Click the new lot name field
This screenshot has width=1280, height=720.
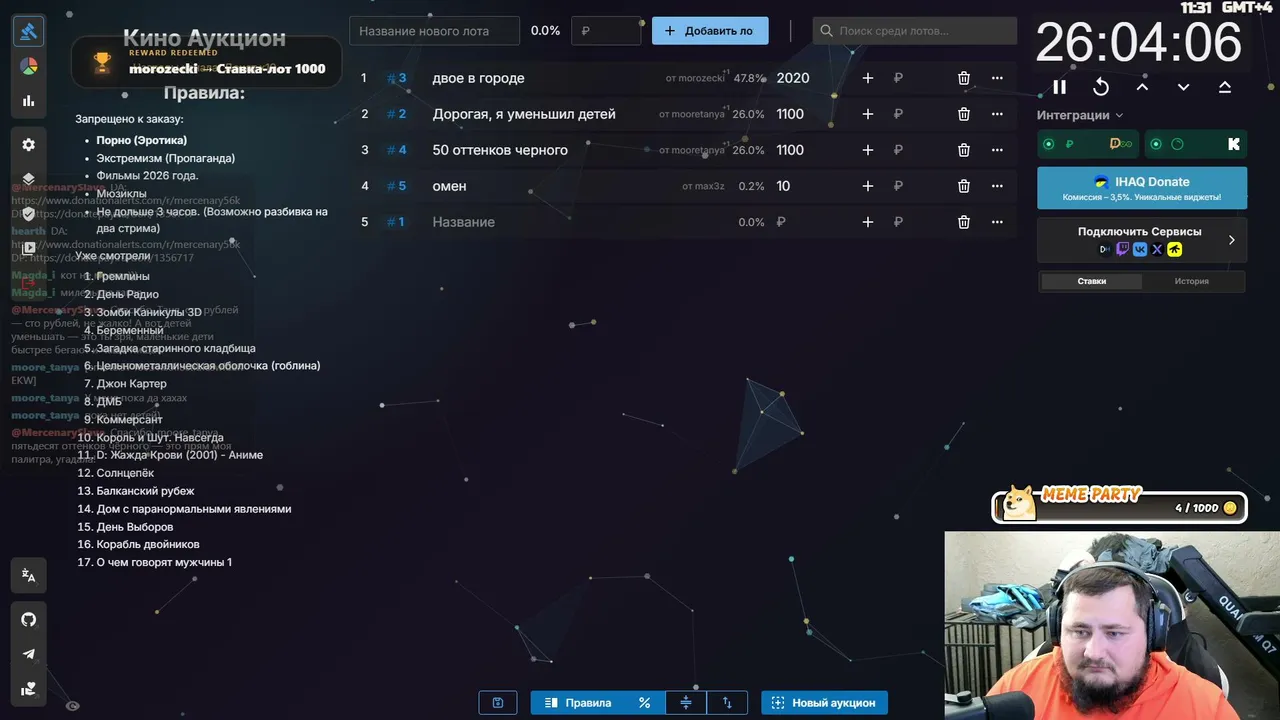point(435,31)
